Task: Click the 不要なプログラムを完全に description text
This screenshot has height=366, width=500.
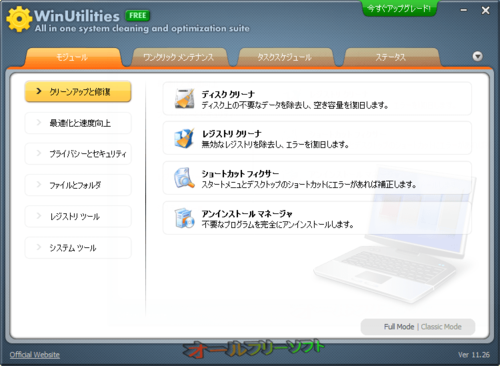Action: (x=277, y=224)
